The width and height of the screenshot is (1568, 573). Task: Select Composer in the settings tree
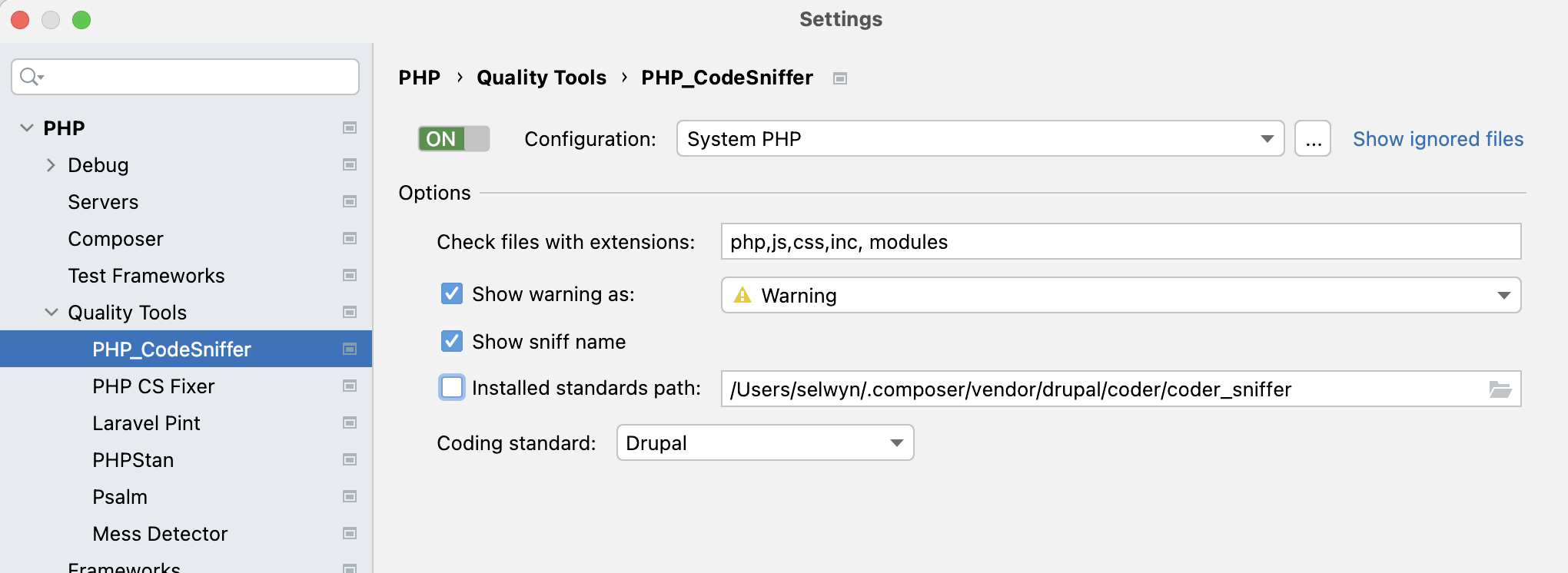click(x=115, y=239)
